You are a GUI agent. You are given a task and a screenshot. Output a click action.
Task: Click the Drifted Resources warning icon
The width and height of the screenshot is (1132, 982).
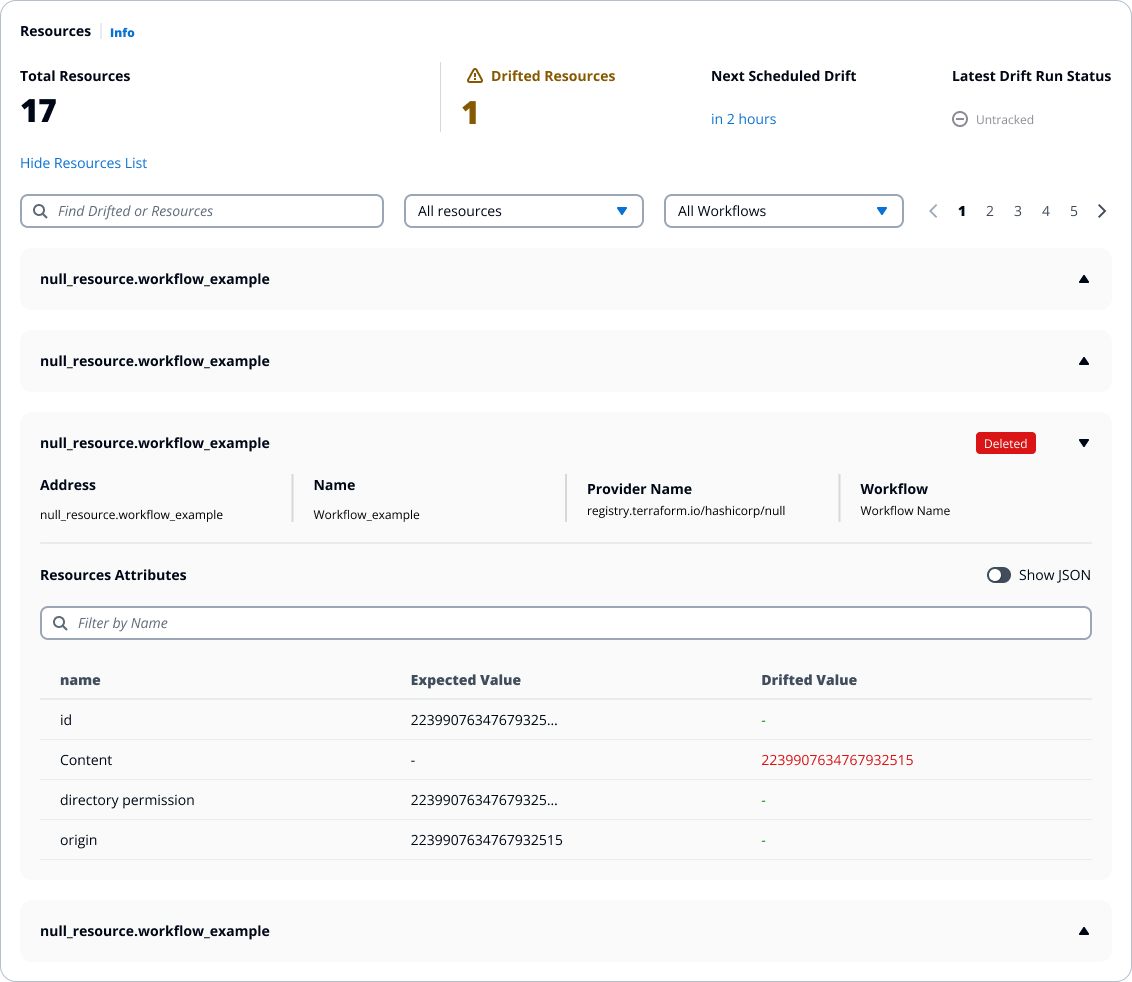pos(475,76)
